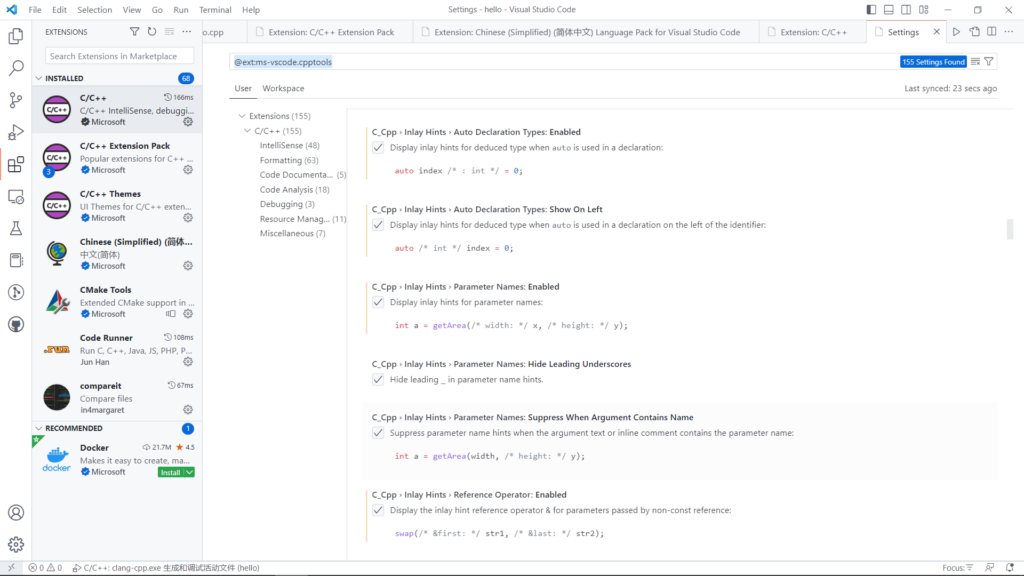Collapse the C/C++ settings tree node

[x=247, y=131]
